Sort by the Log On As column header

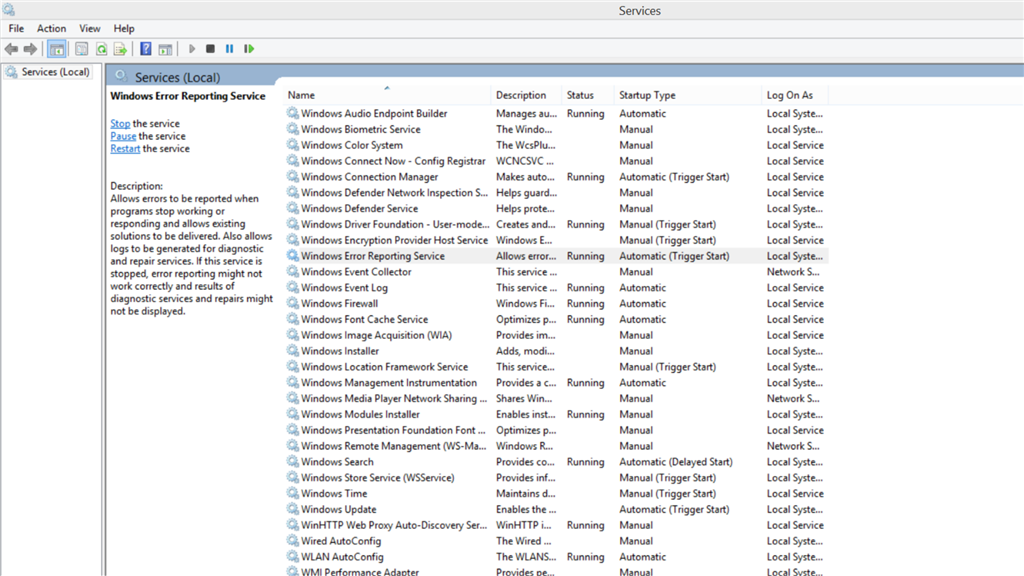point(795,95)
